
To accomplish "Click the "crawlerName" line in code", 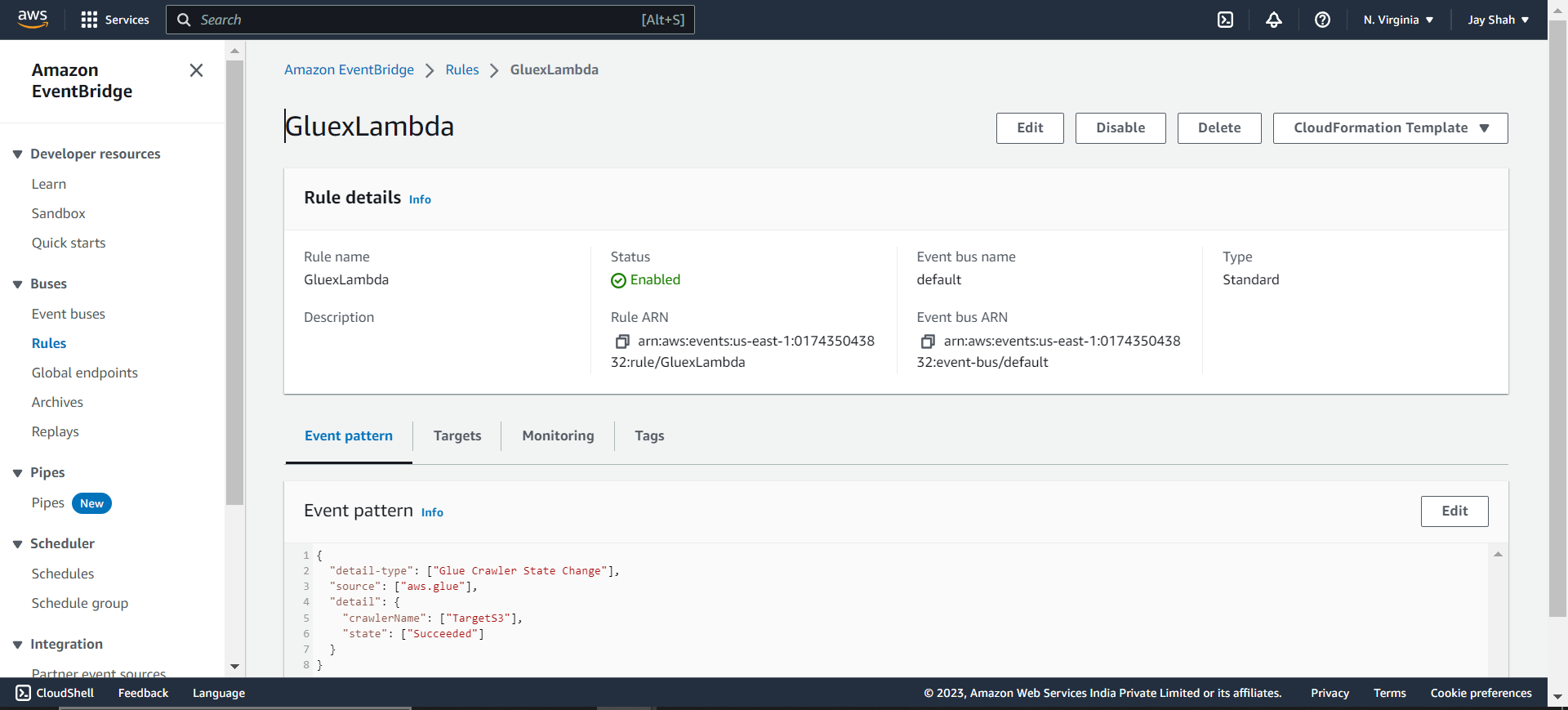I will [x=433, y=618].
